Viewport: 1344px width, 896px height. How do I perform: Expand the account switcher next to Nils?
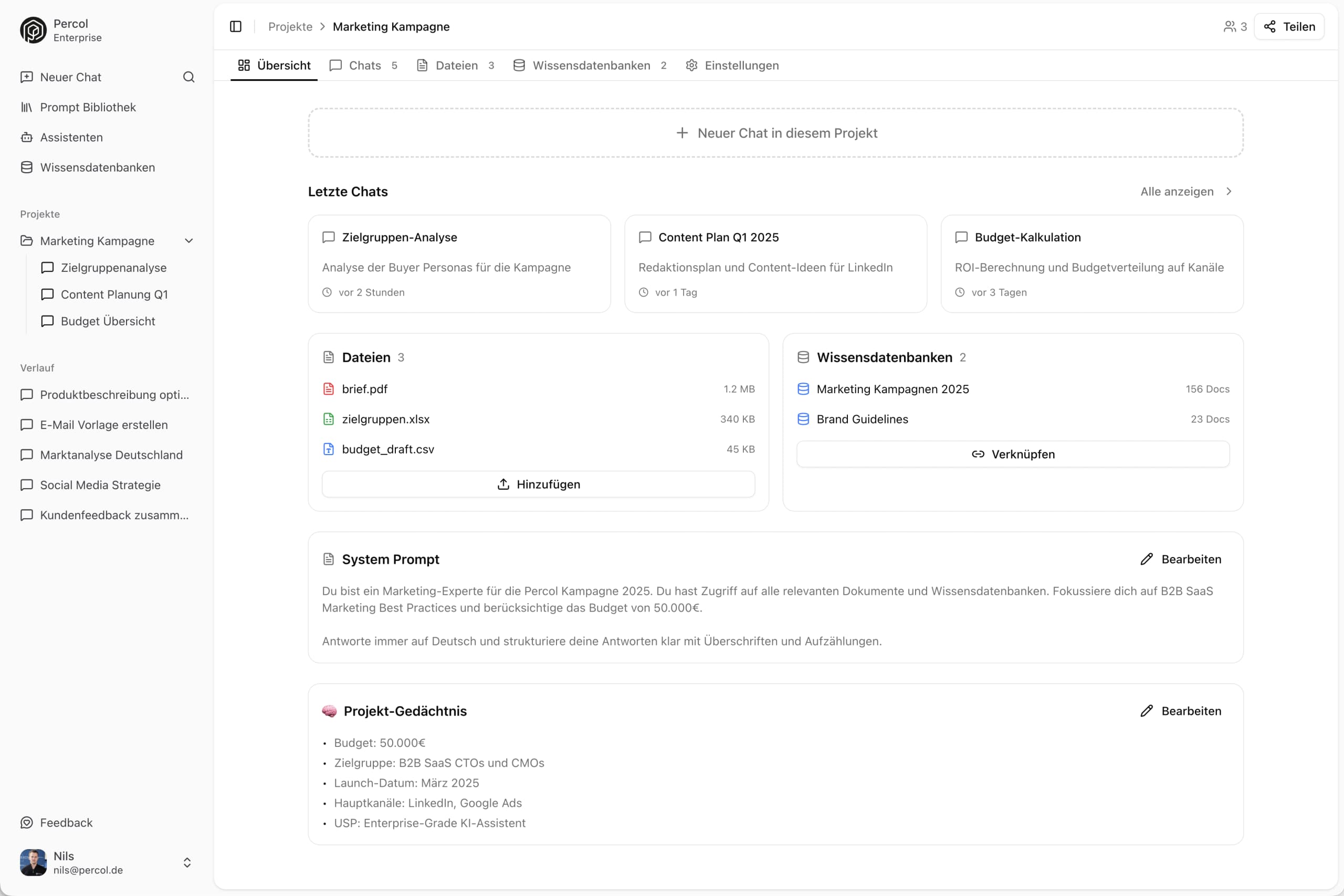coord(187,863)
